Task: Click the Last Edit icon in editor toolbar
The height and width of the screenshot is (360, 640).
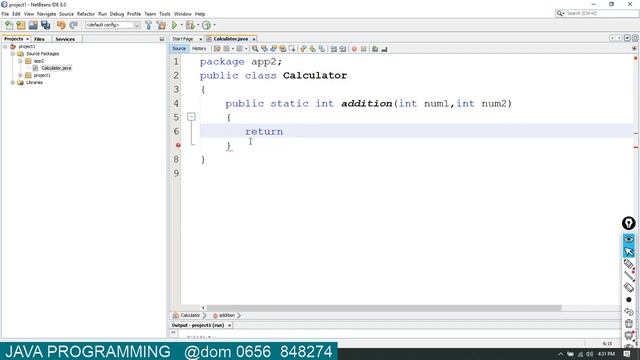Action: pos(217,49)
